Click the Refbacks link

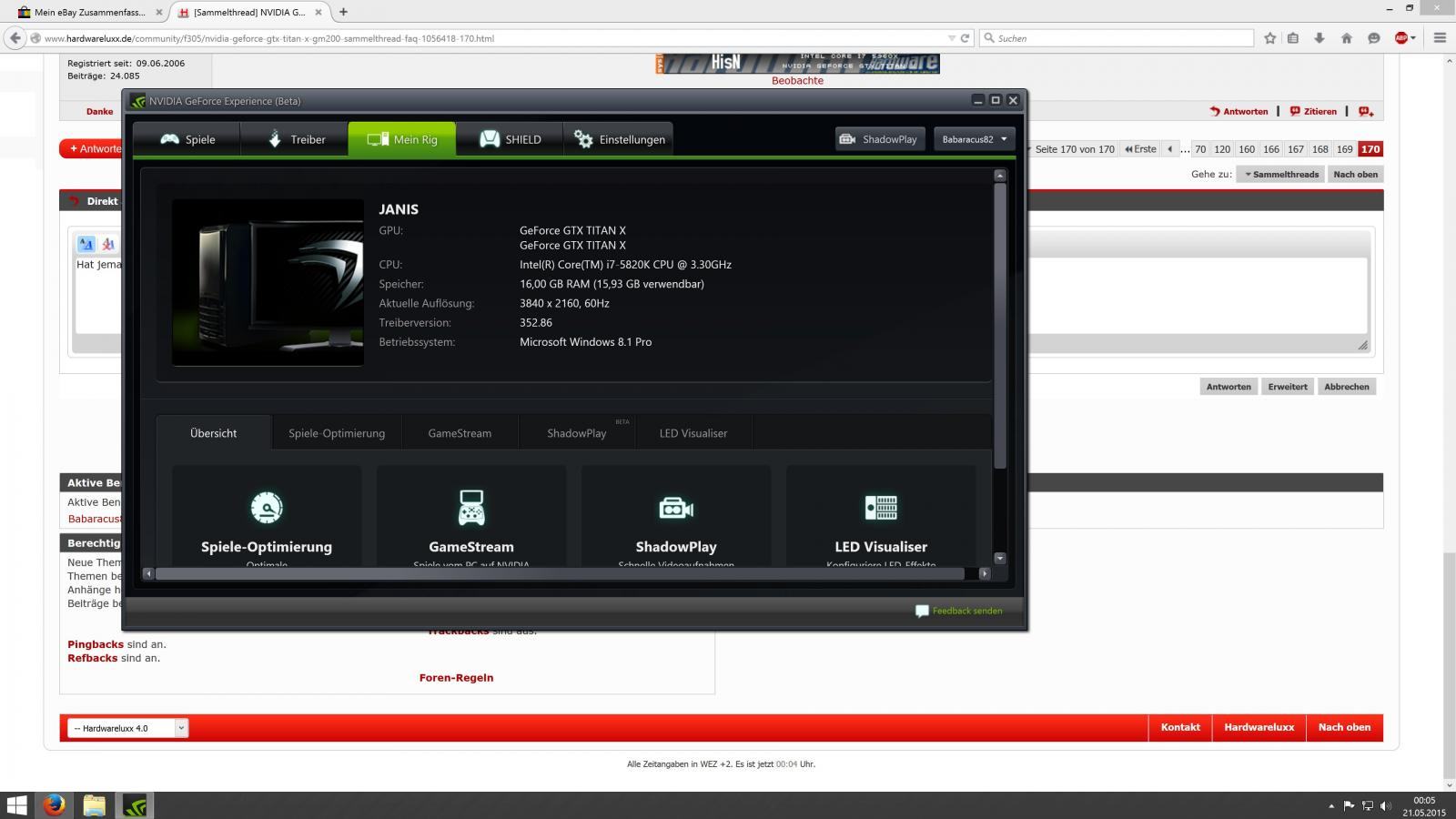[93, 658]
